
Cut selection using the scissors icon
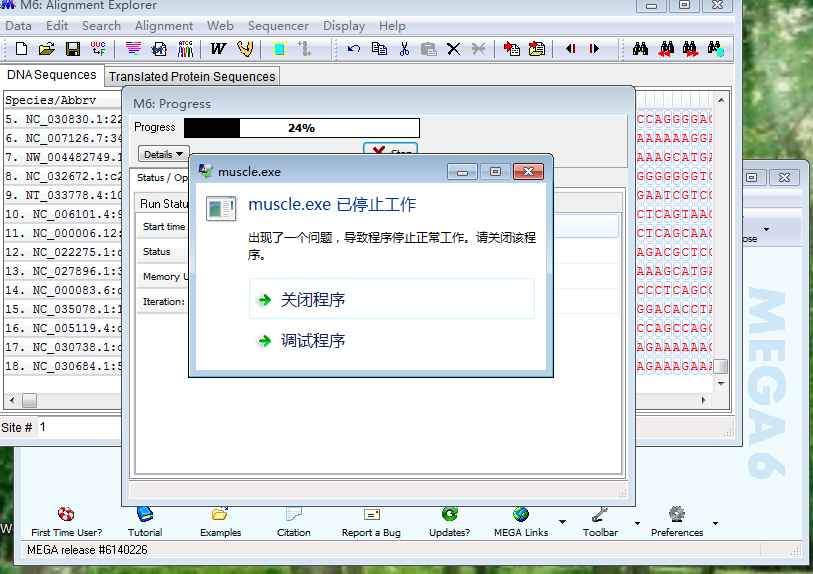pos(404,49)
